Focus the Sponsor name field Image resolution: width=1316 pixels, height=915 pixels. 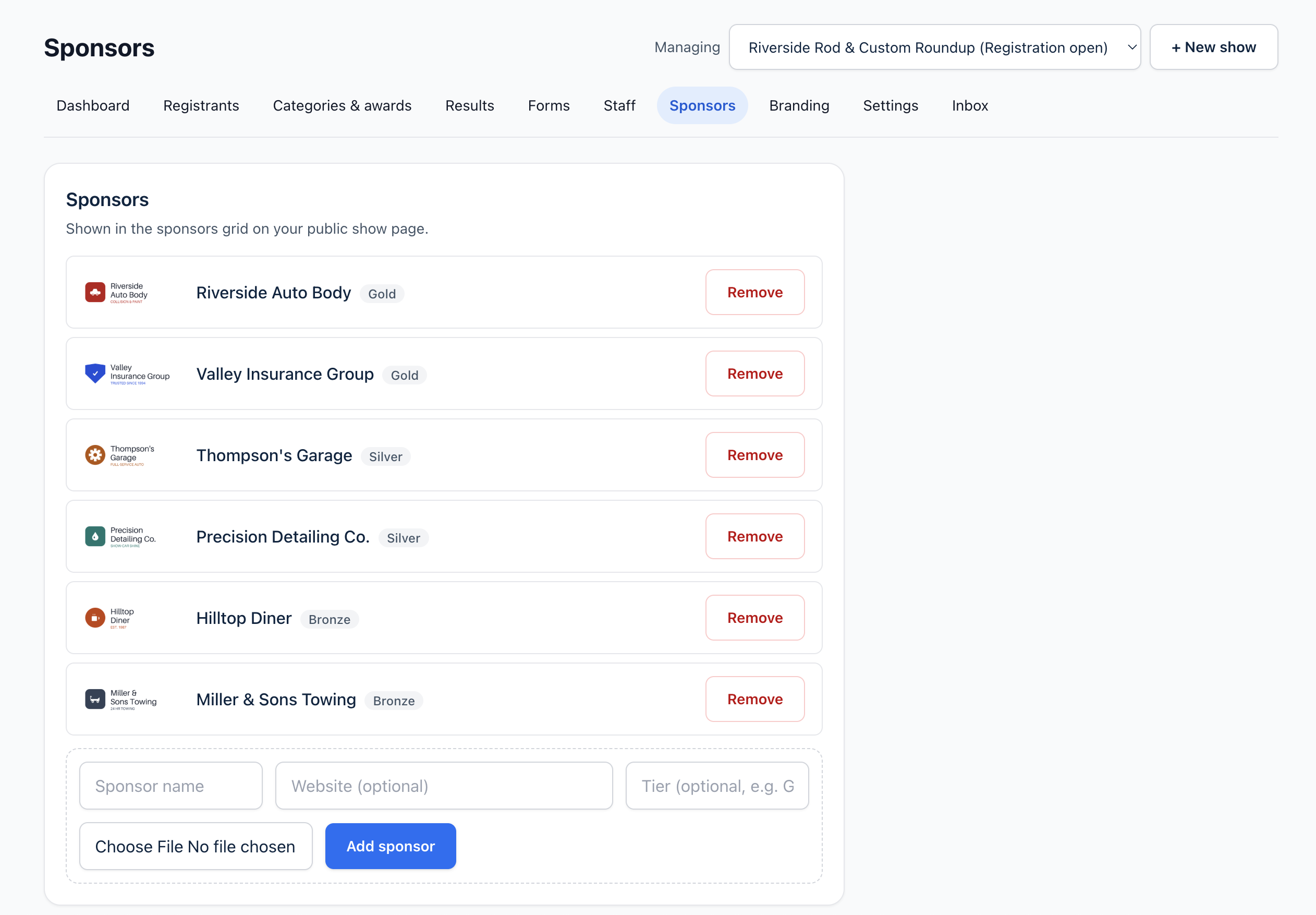click(x=170, y=786)
